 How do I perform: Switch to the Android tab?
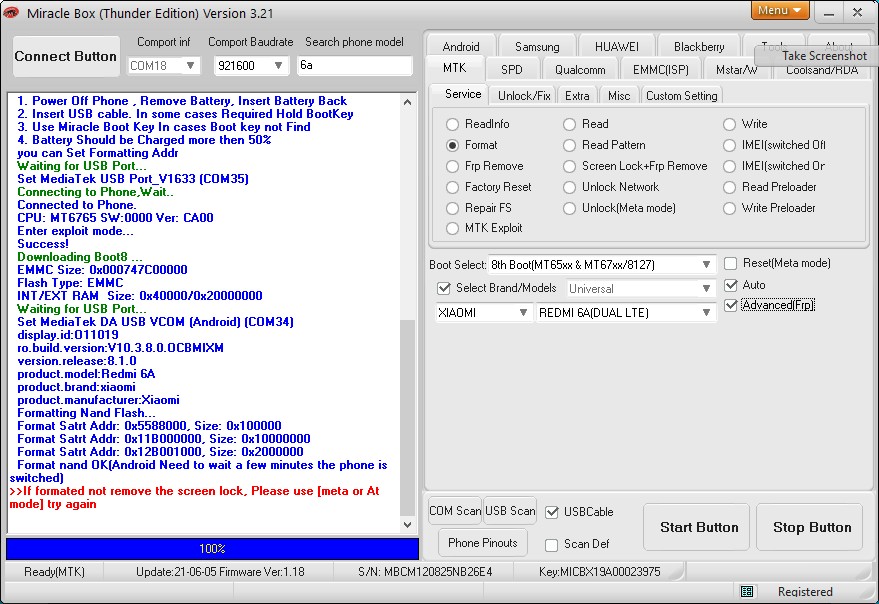coord(461,47)
